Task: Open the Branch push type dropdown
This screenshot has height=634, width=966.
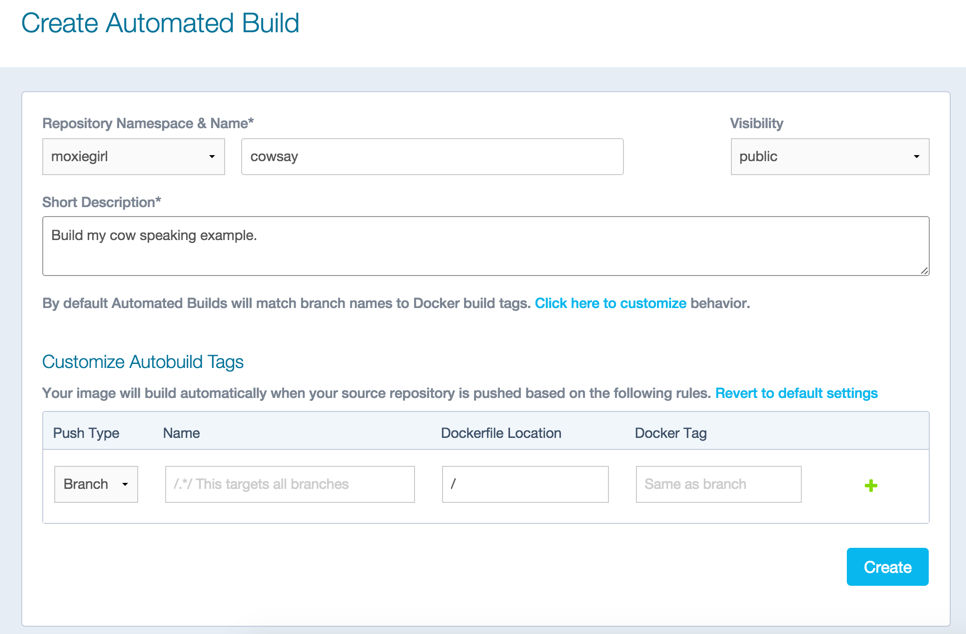Action: [96, 484]
